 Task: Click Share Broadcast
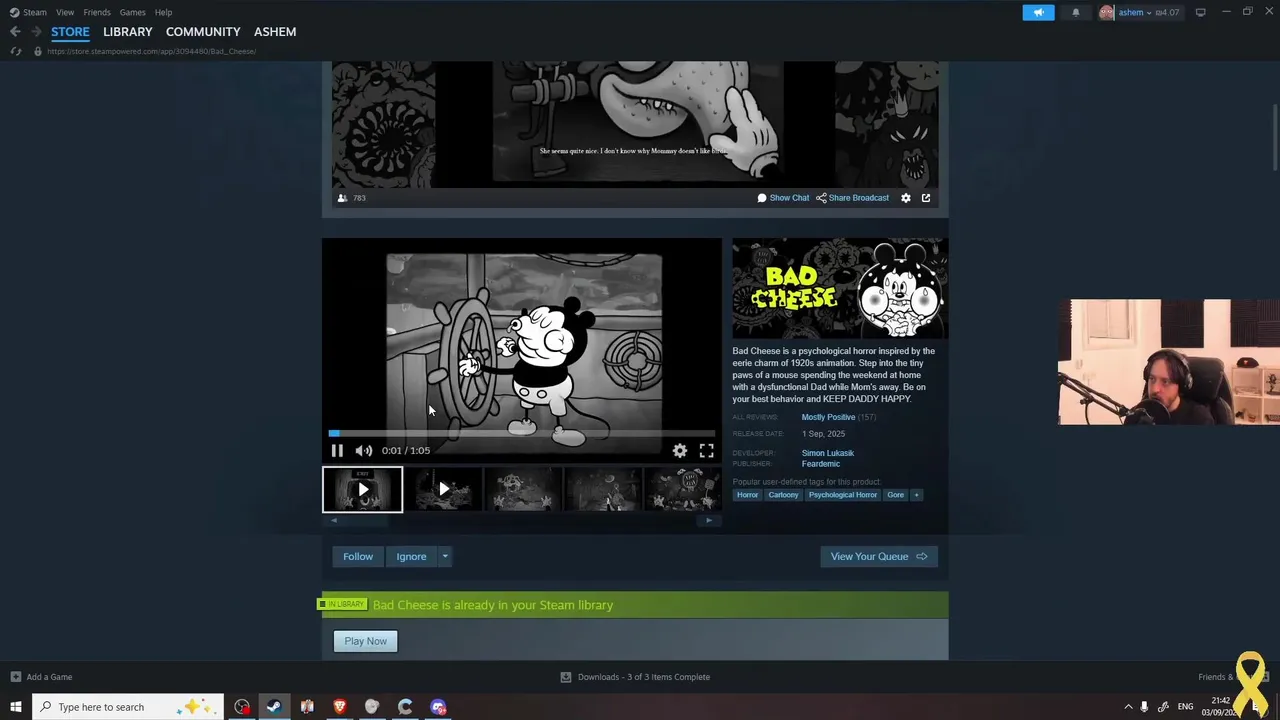point(852,198)
